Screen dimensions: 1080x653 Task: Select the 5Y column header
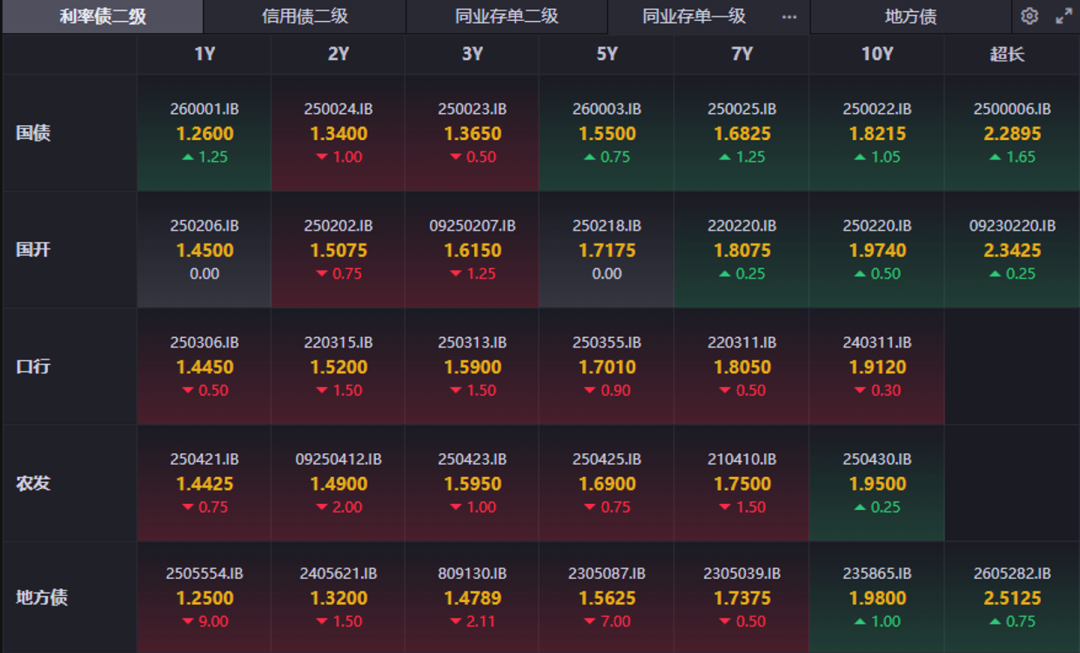tap(607, 54)
